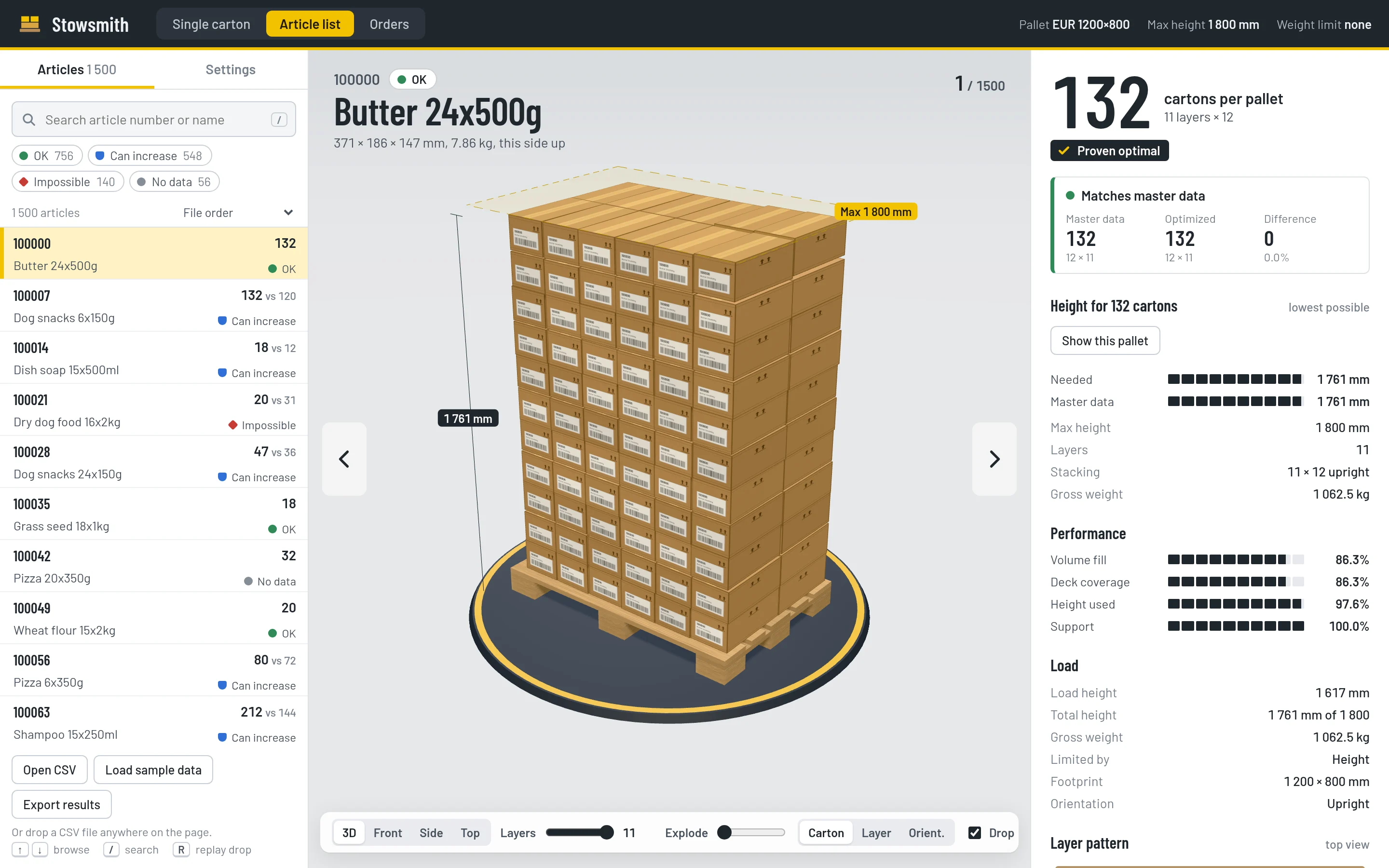Click the Height used 97.6% bar

(x=1236, y=603)
